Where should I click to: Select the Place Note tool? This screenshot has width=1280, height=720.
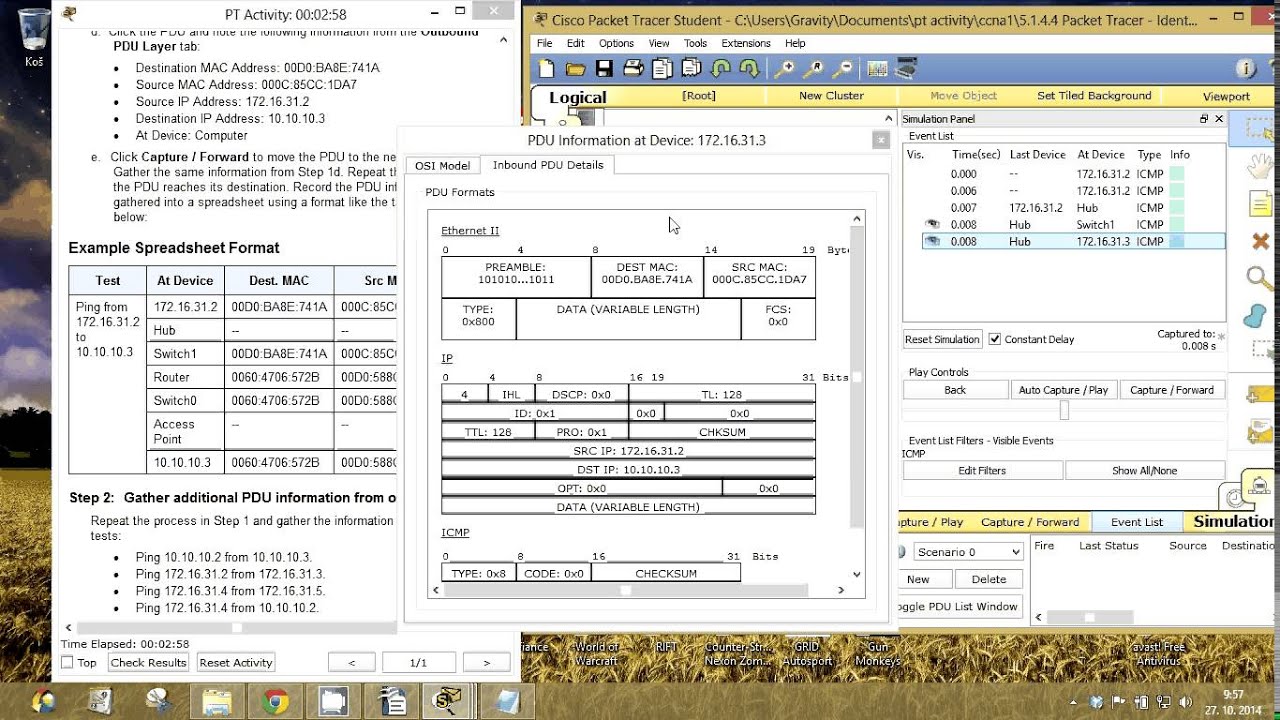click(1260, 205)
